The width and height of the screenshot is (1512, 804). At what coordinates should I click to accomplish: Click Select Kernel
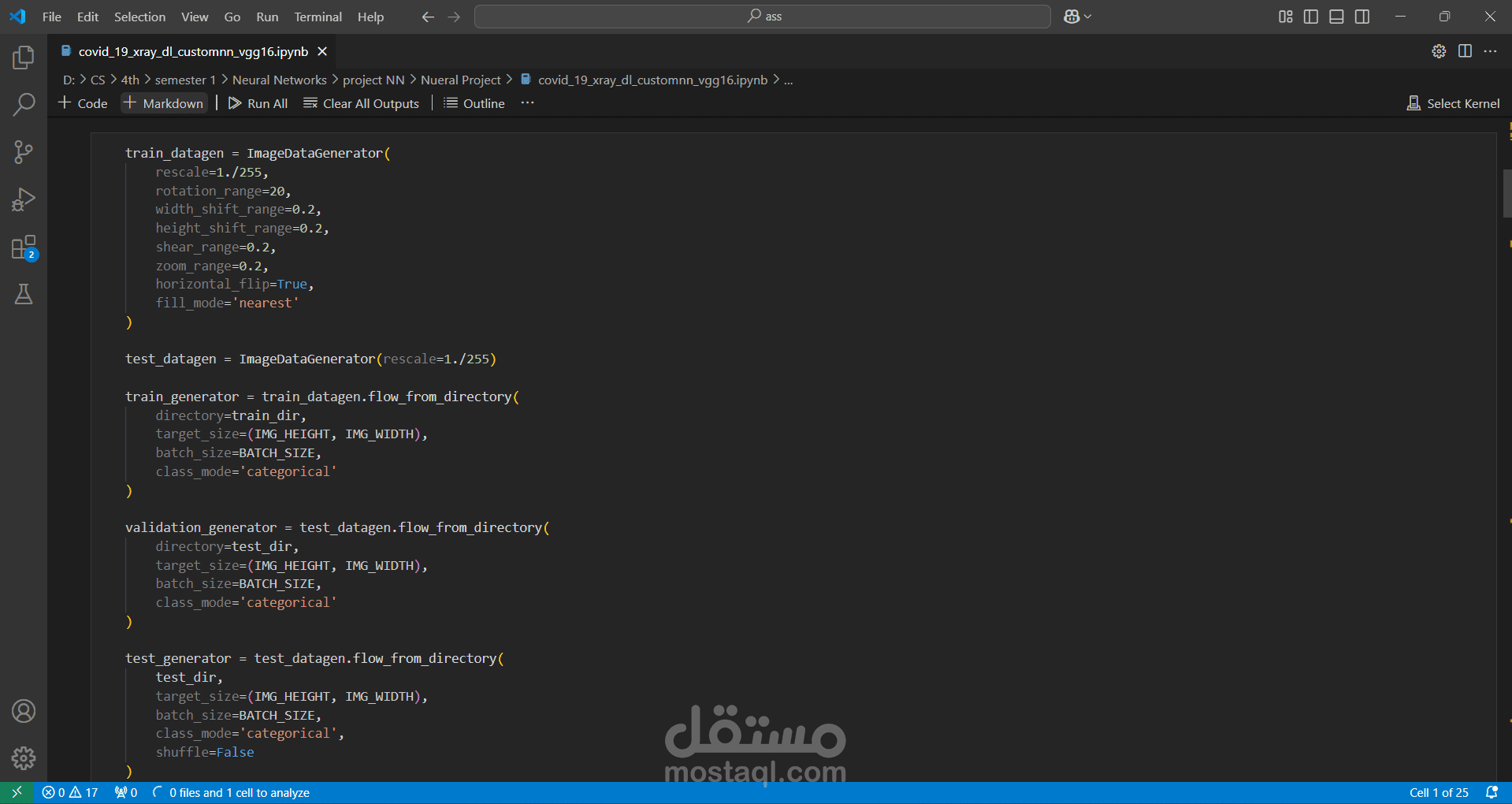(x=1453, y=103)
